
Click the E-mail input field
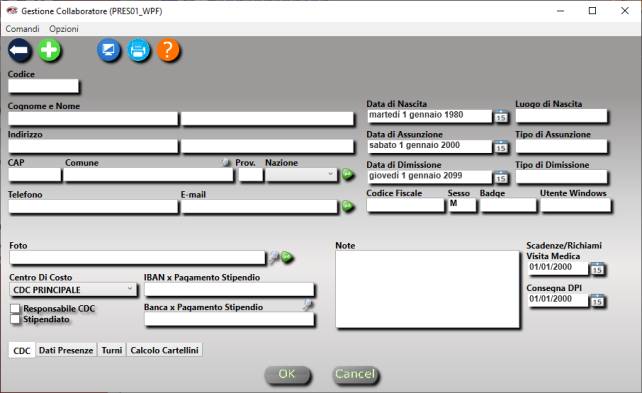tap(260, 206)
